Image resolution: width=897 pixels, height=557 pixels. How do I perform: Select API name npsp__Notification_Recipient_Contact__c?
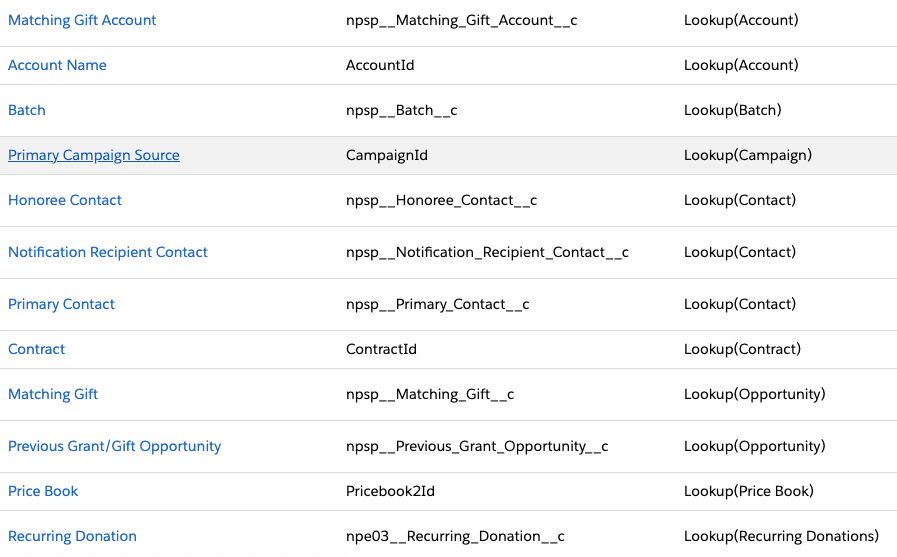click(487, 253)
